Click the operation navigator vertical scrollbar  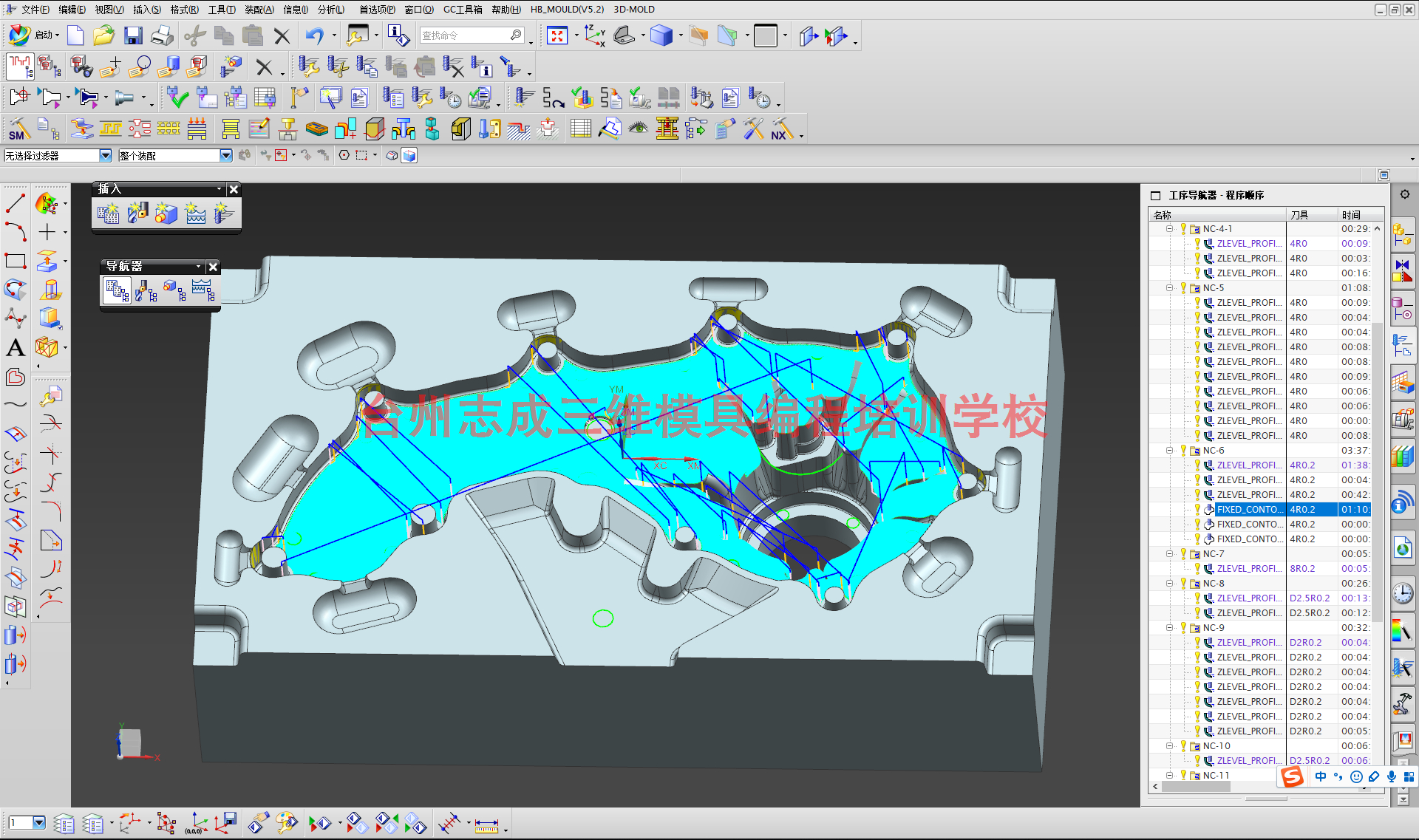(x=1377, y=473)
